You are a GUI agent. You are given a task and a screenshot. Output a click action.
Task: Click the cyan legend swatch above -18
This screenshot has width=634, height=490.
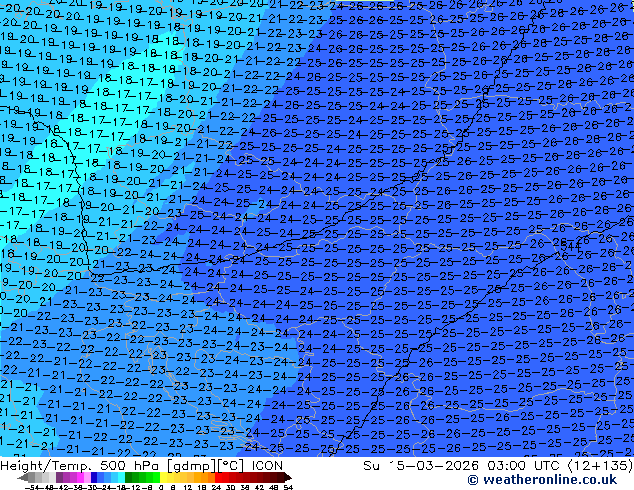tap(121, 477)
